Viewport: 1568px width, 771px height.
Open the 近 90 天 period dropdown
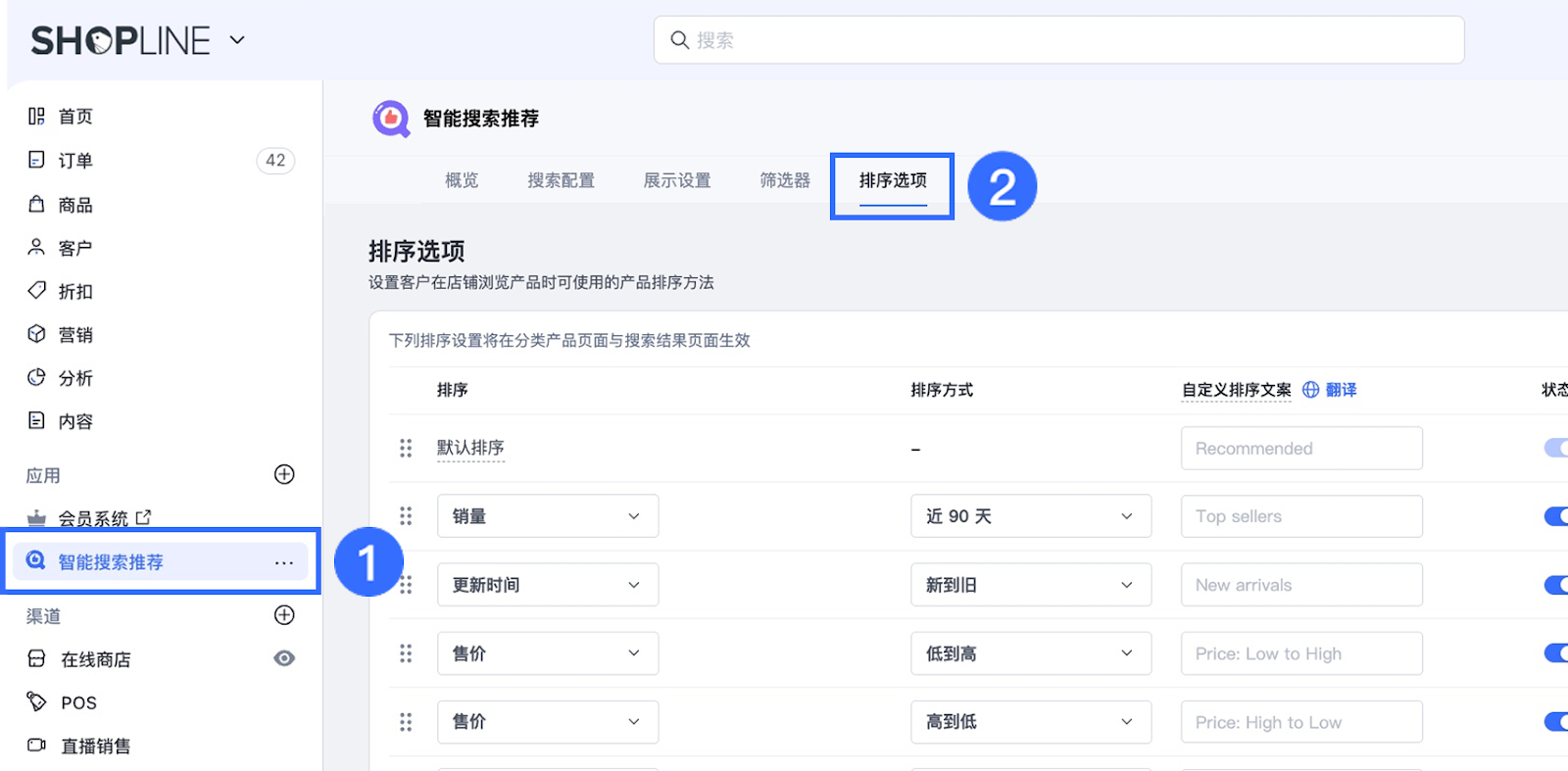[x=1031, y=516]
